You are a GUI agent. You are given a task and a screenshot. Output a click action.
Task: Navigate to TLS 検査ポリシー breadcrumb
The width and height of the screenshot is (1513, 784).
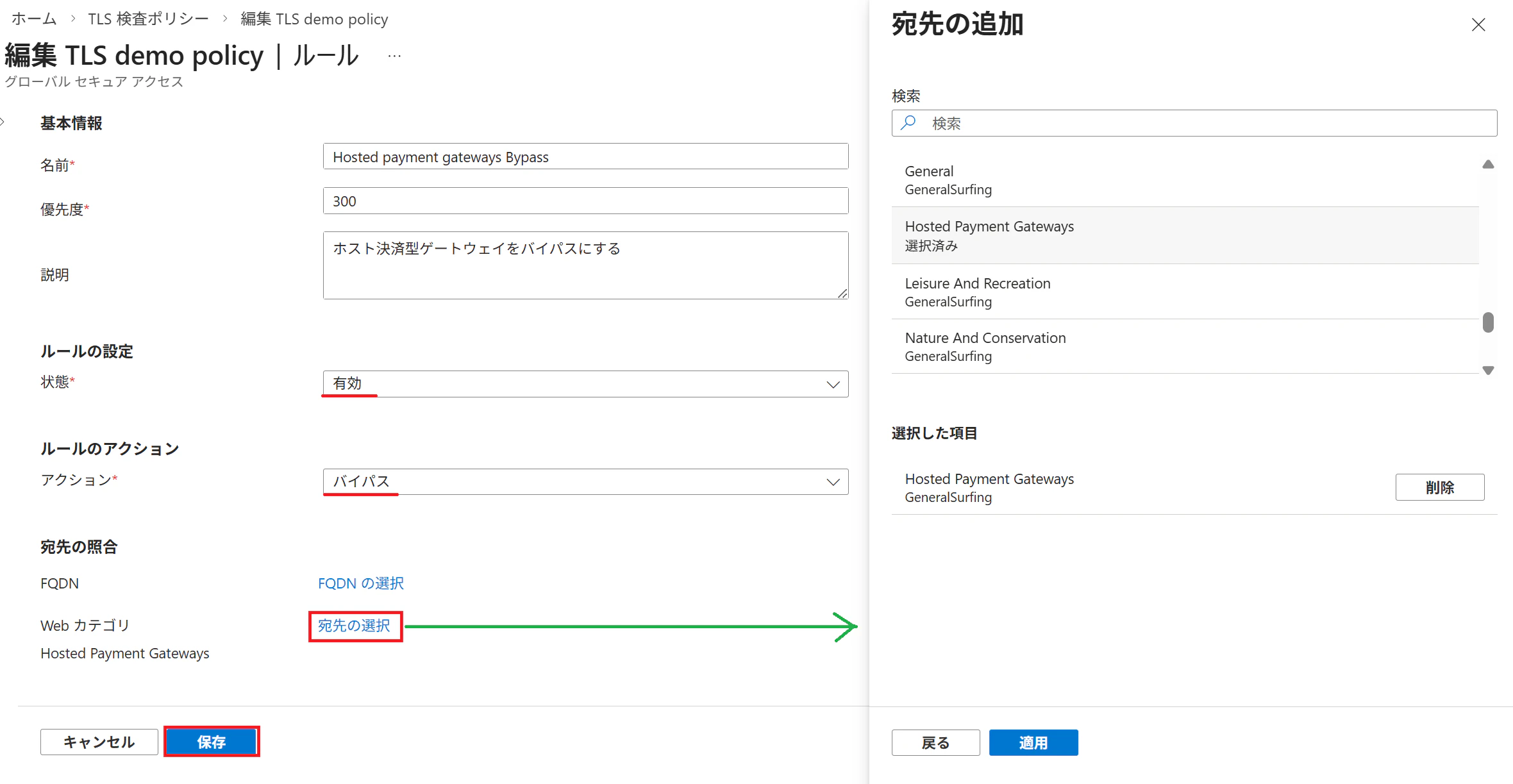tap(149, 19)
